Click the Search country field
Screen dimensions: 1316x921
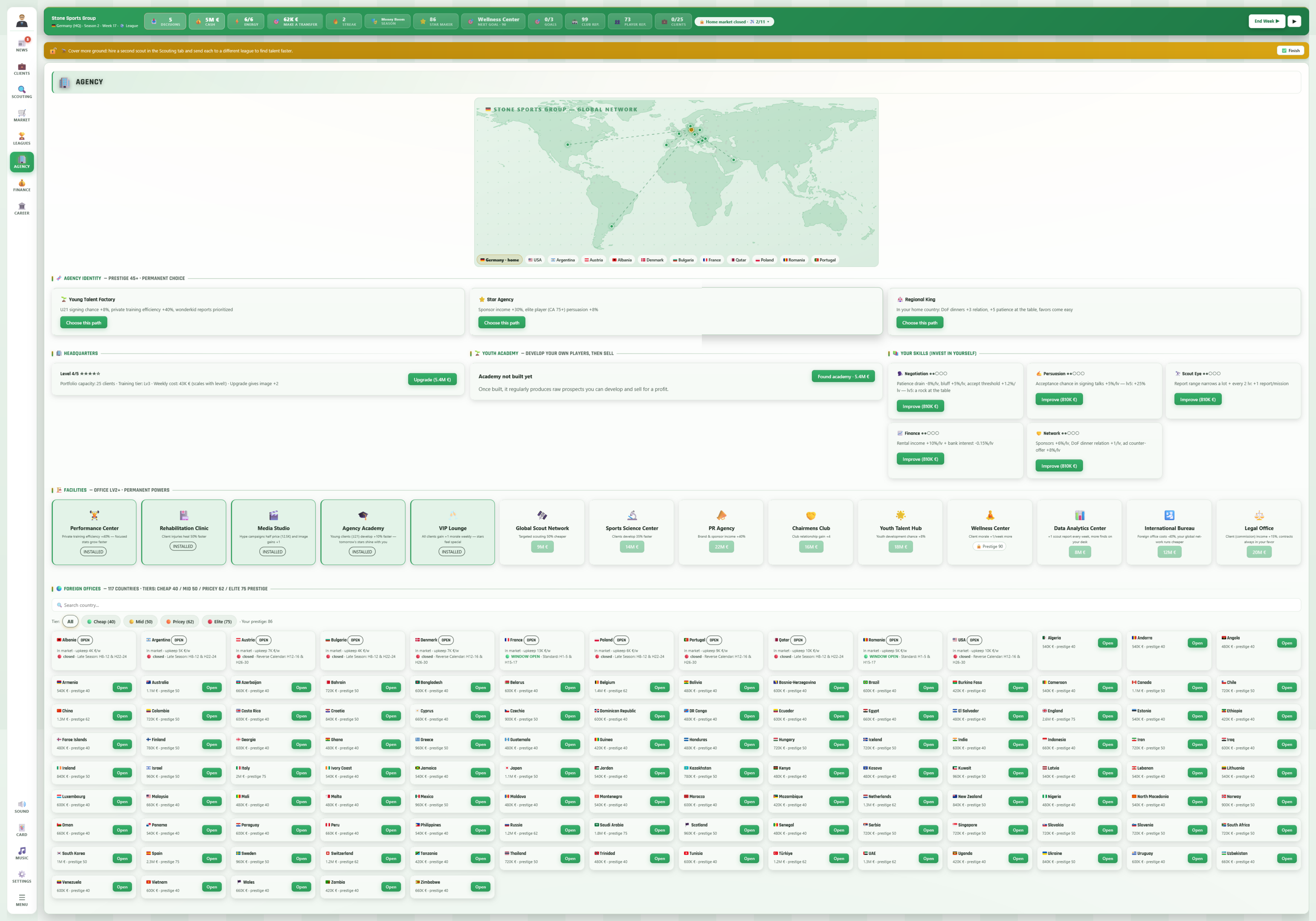click(x=676, y=605)
